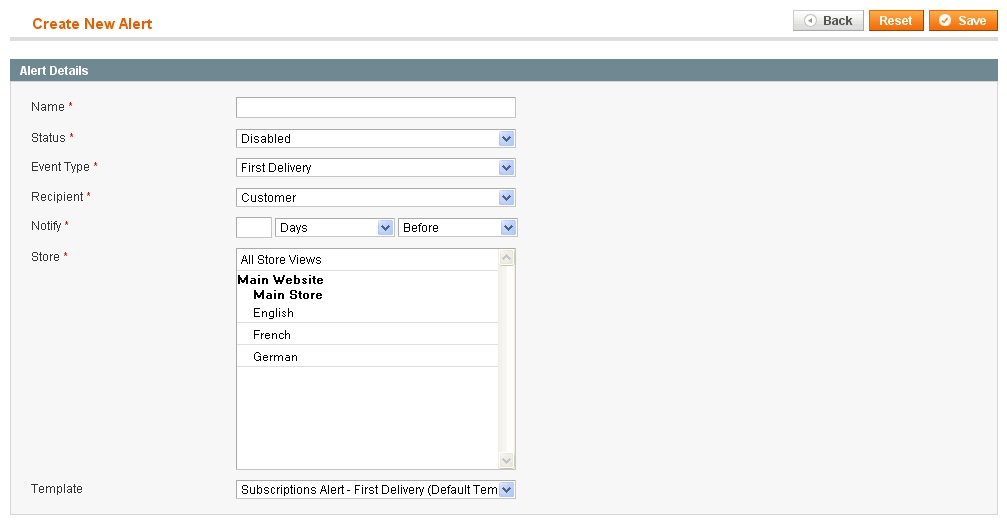Screen dimensions: 1007x524
Task: Click the store list scroll up arrow
Action: pyautogui.click(x=507, y=258)
